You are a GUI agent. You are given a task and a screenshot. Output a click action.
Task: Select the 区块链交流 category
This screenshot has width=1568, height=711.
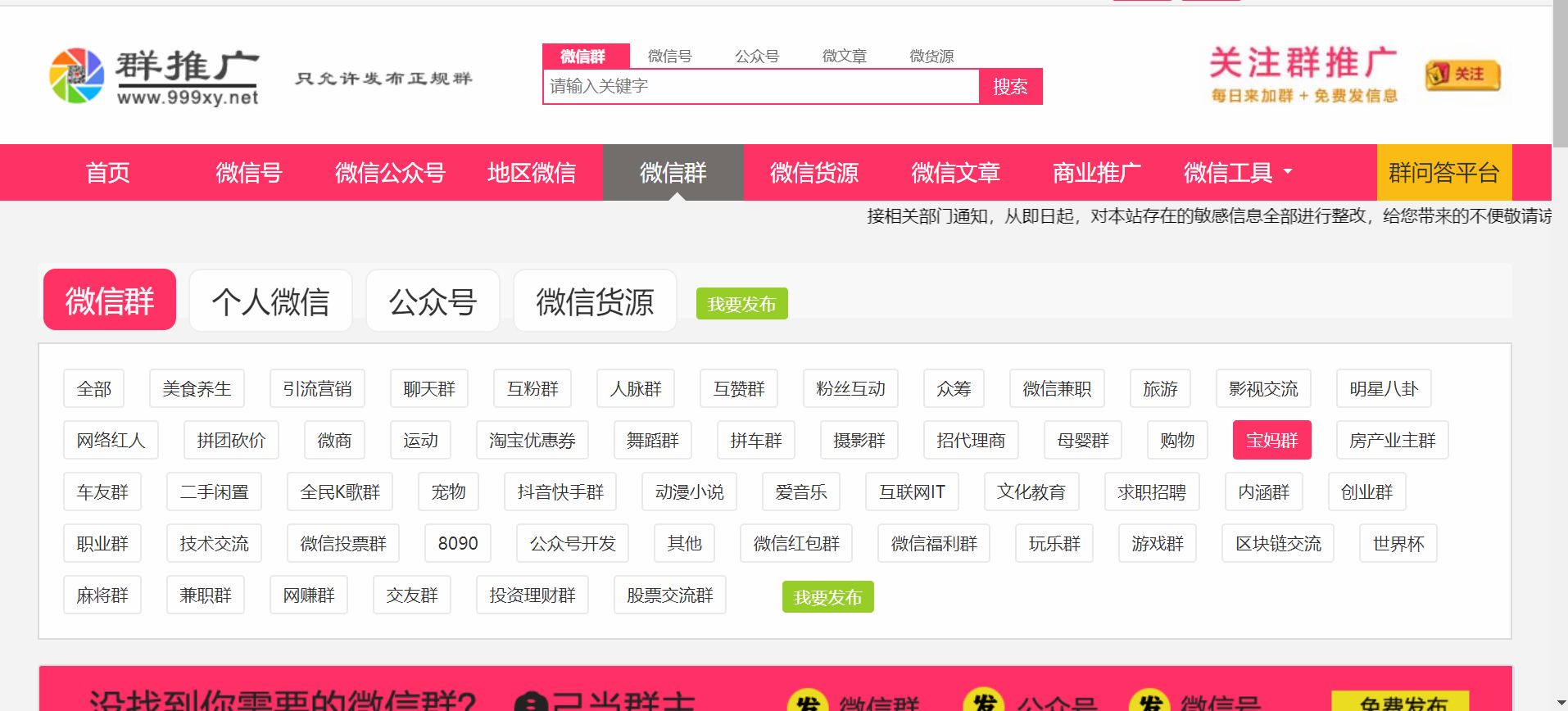(x=1278, y=543)
